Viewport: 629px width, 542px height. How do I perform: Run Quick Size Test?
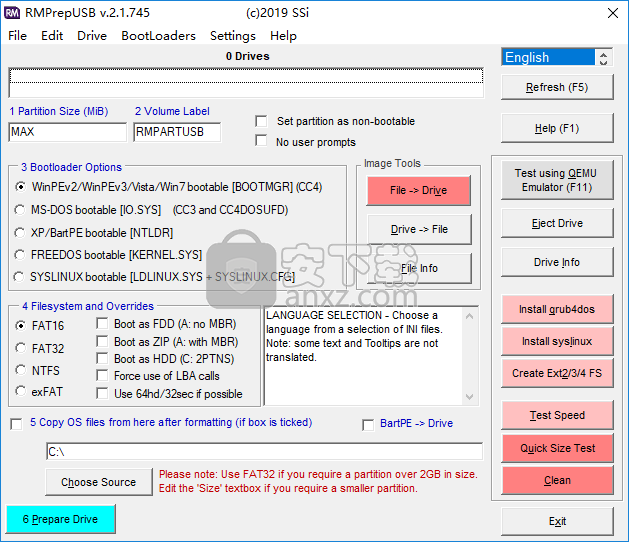click(557, 448)
